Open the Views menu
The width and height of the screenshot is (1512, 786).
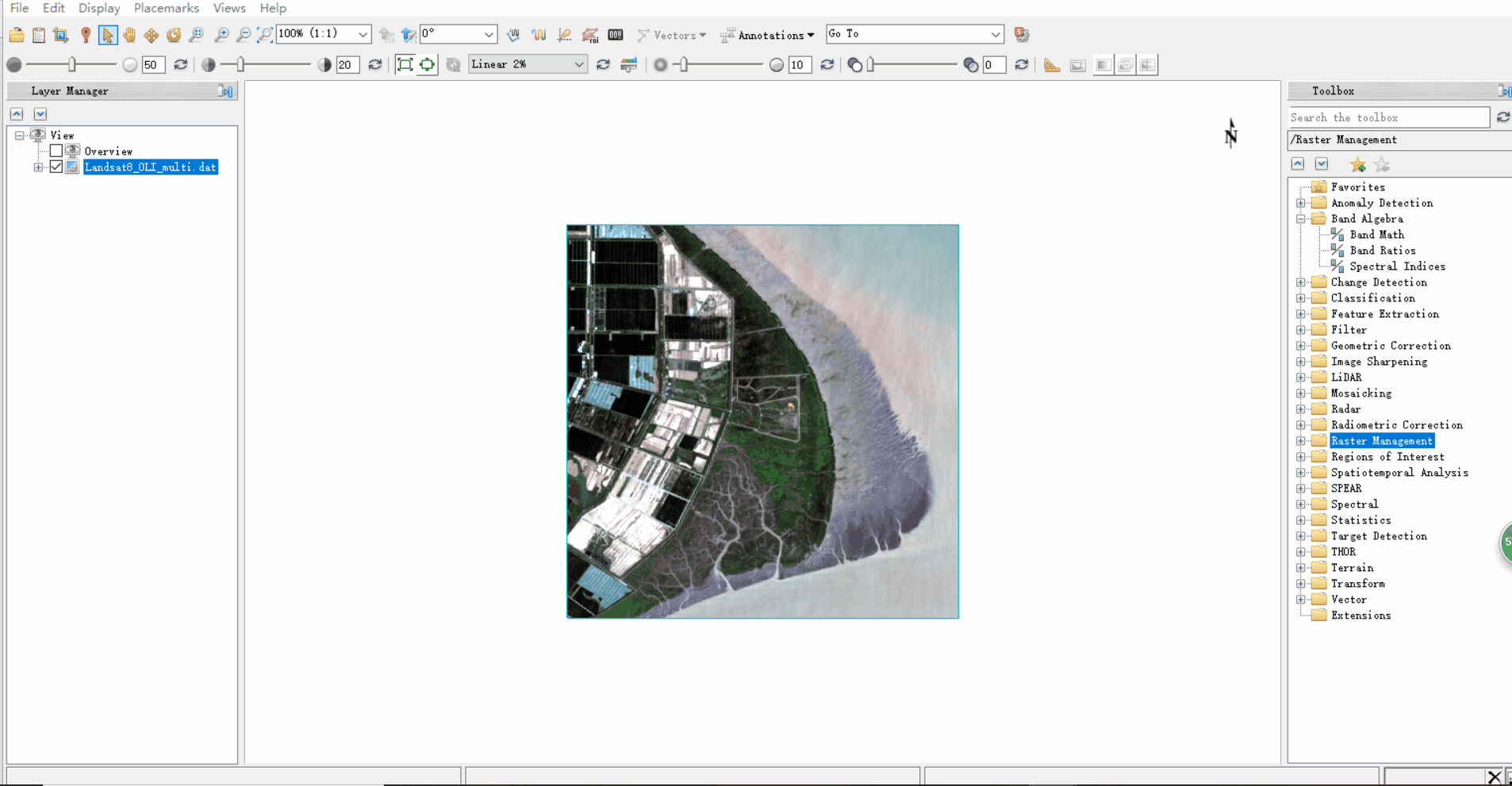229,8
